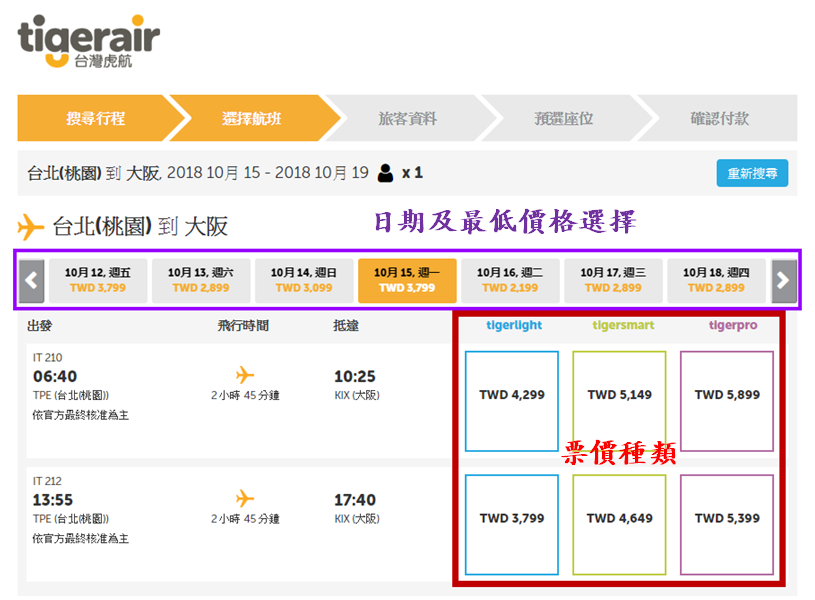Click the 出發 column header
The width and height of the screenshot is (815, 600).
40,326
